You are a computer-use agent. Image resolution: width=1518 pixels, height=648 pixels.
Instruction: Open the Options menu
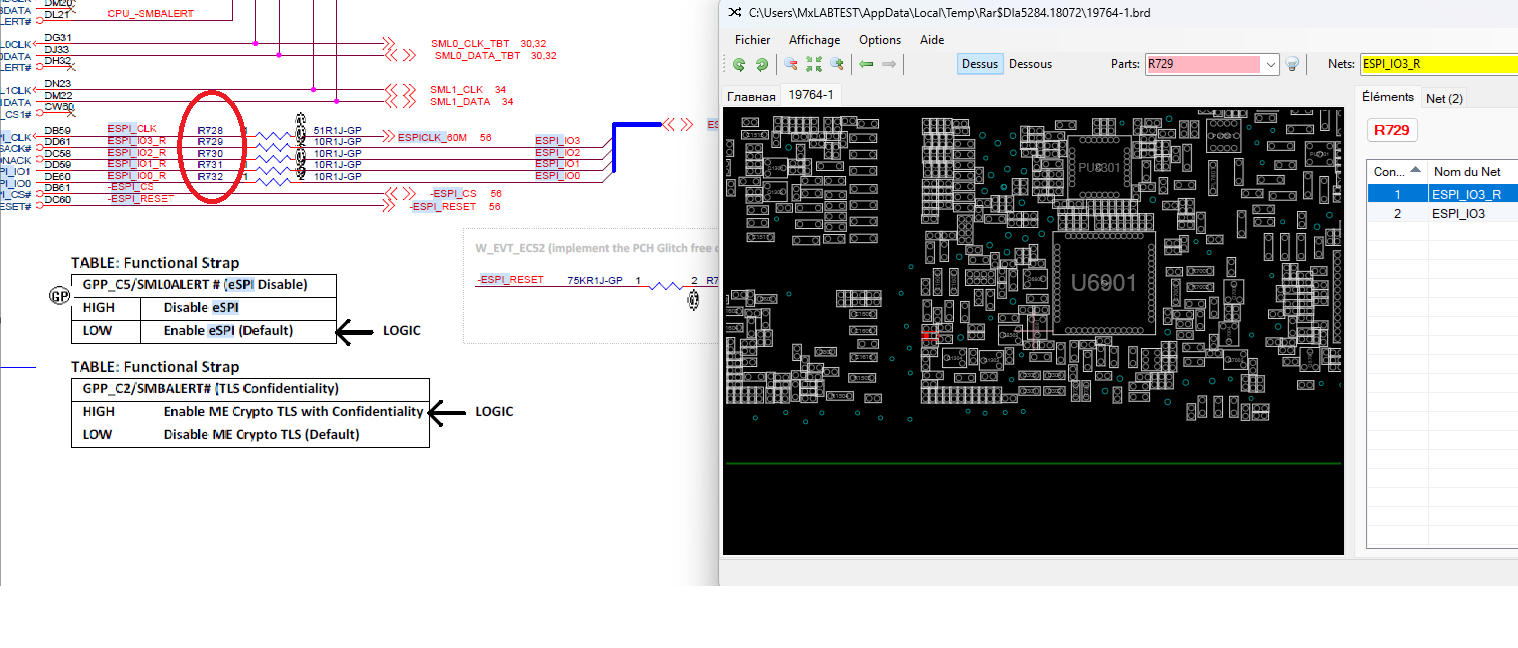tap(880, 40)
